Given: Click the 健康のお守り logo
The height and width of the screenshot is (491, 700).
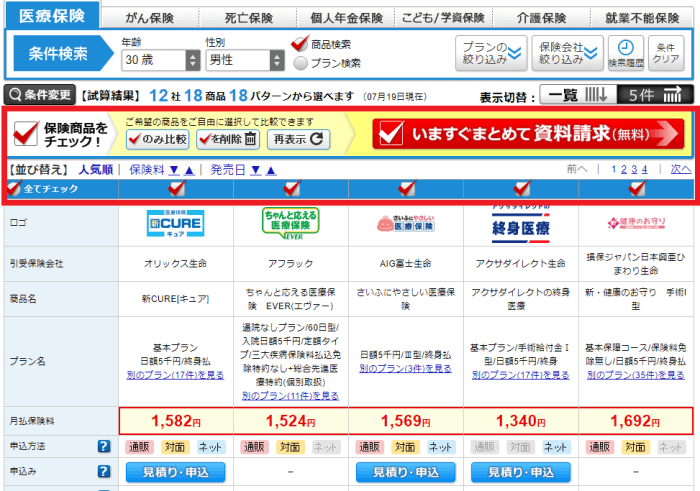Looking at the screenshot, I should pos(636,223).
